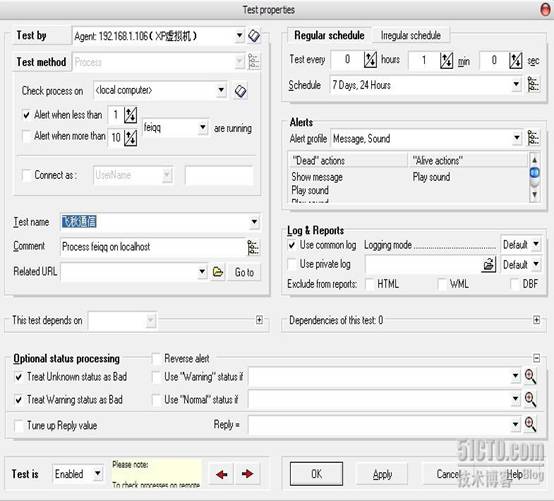Click the properties icon beside Test method
This screenshot has height=501, width=554.
pyautogui.click(x=254, y=62)
